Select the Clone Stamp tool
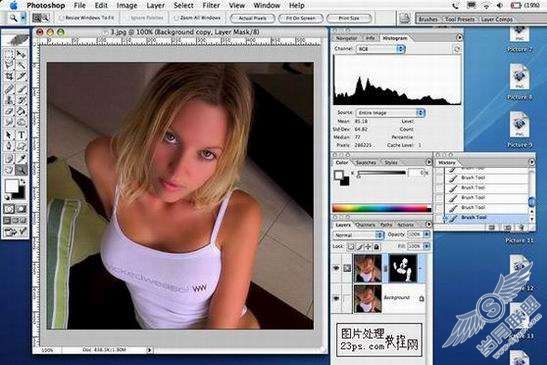The width and height of the screenshot is (547, 365). point(9,100)
